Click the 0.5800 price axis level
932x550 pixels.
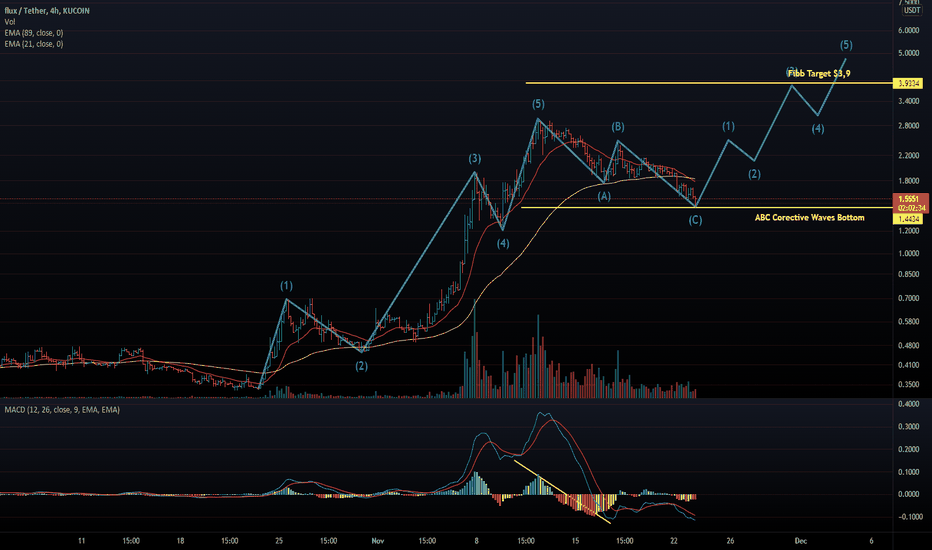[908, 322]
